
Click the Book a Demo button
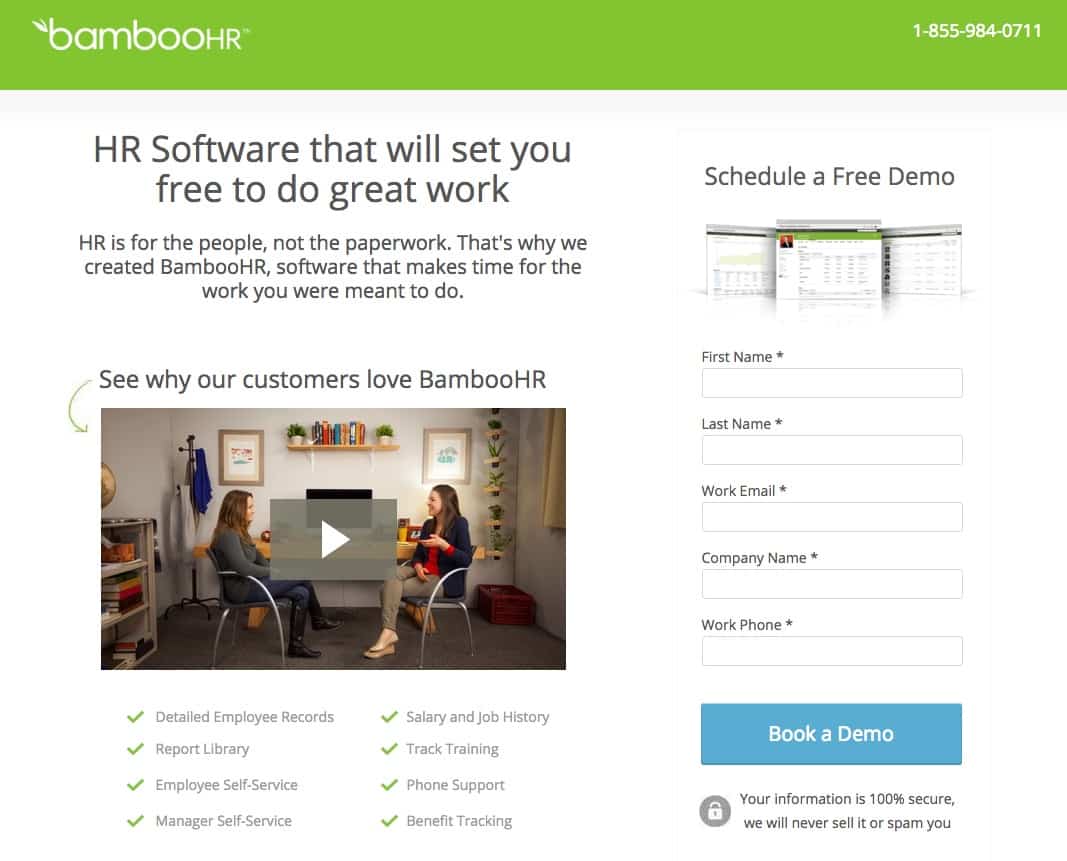pyautogui.click(x=831, y=734)
